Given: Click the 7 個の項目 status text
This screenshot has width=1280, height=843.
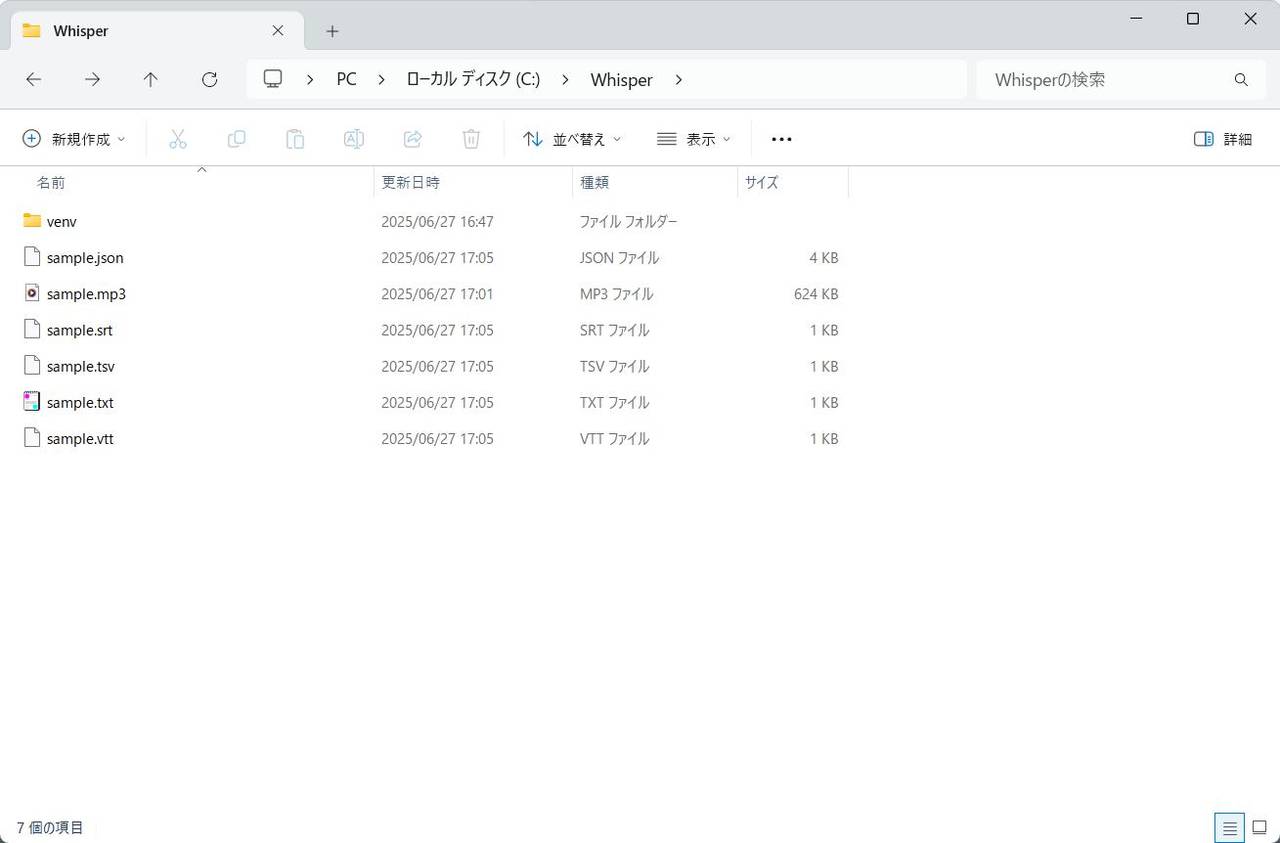Looking at the screenshot, I should tap(50, 828).
